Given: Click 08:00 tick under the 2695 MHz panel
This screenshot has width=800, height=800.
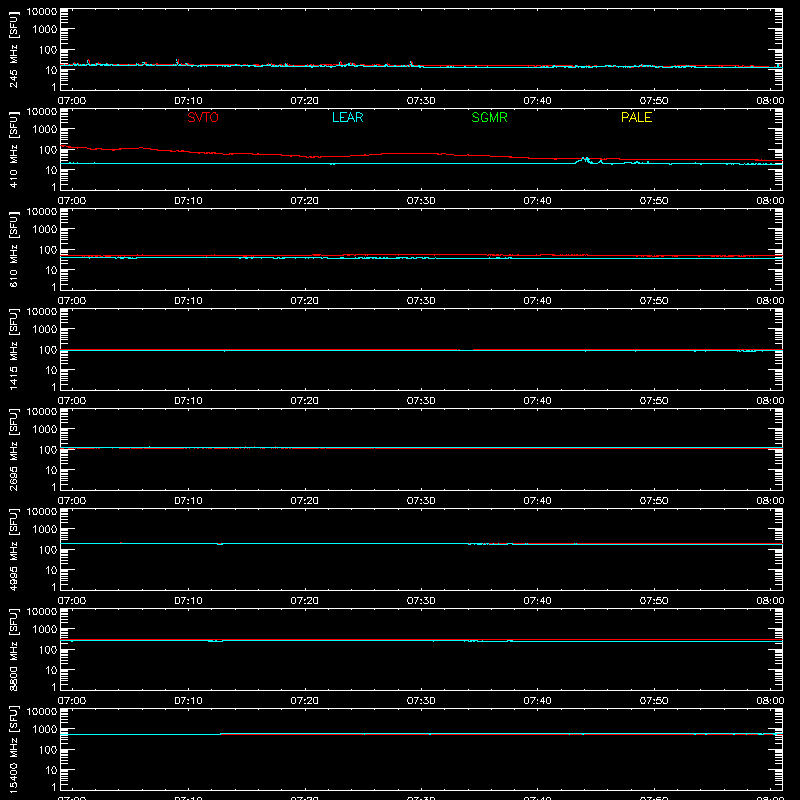Looking at the screenshot, I should pyautogui.click(x=770, y=501).
